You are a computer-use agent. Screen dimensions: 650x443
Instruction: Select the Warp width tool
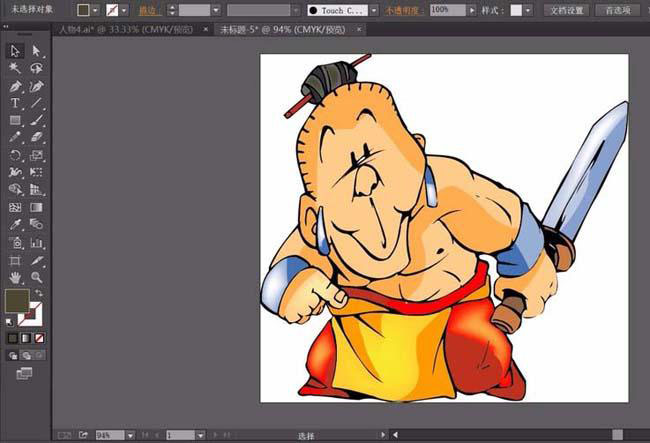point(15,172)
